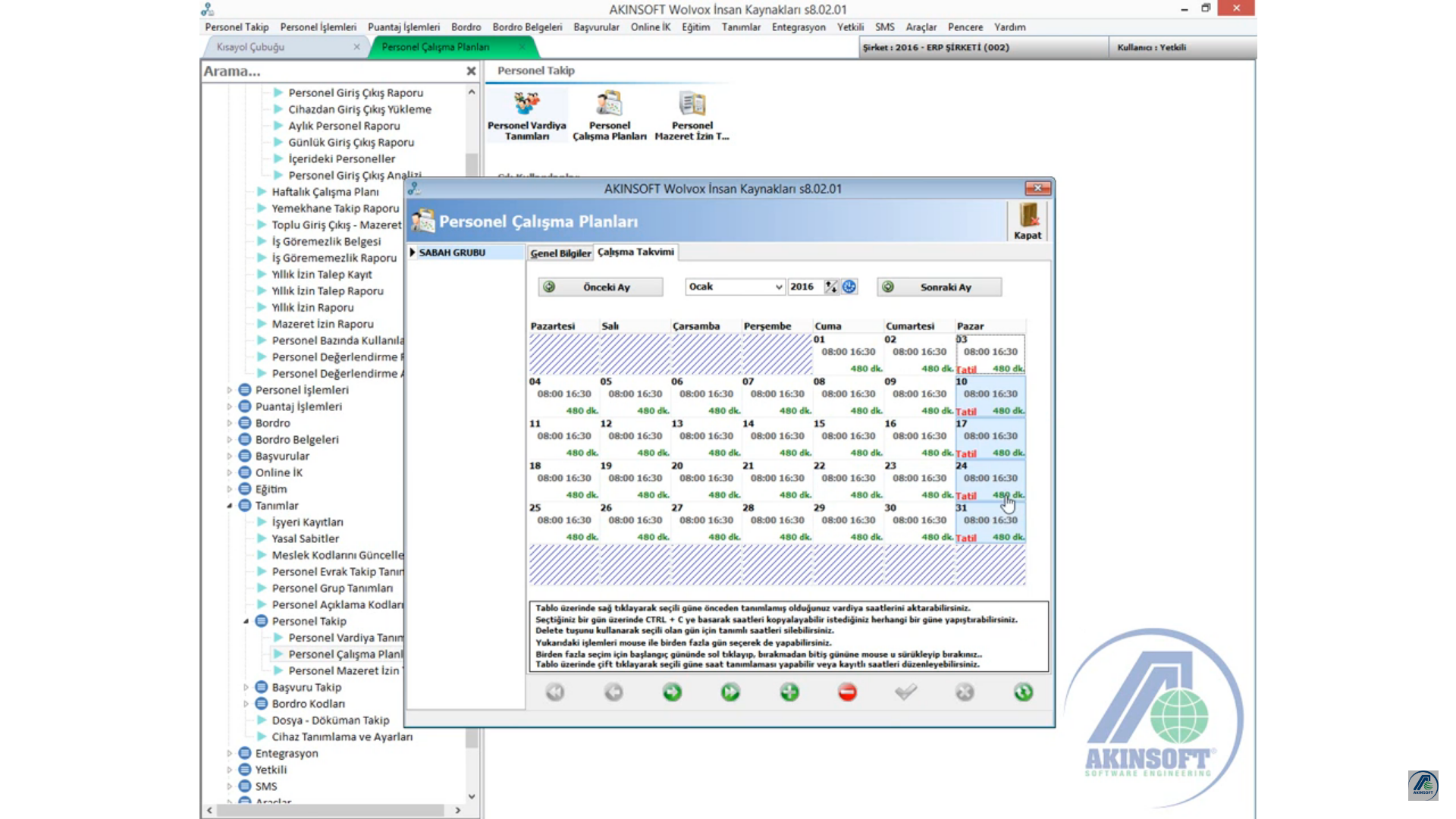Click Şirket : 2016 - ERP ŞİRKETİ status
This screenshot has width=1456, height=819.
pyautogui.click(x=936, y=47)
